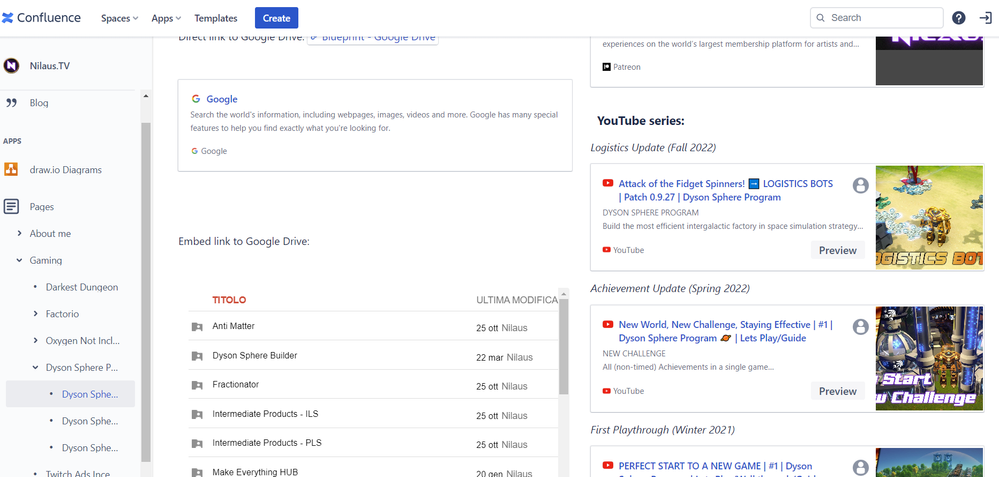Click the Create button

[x=277, y=18]
